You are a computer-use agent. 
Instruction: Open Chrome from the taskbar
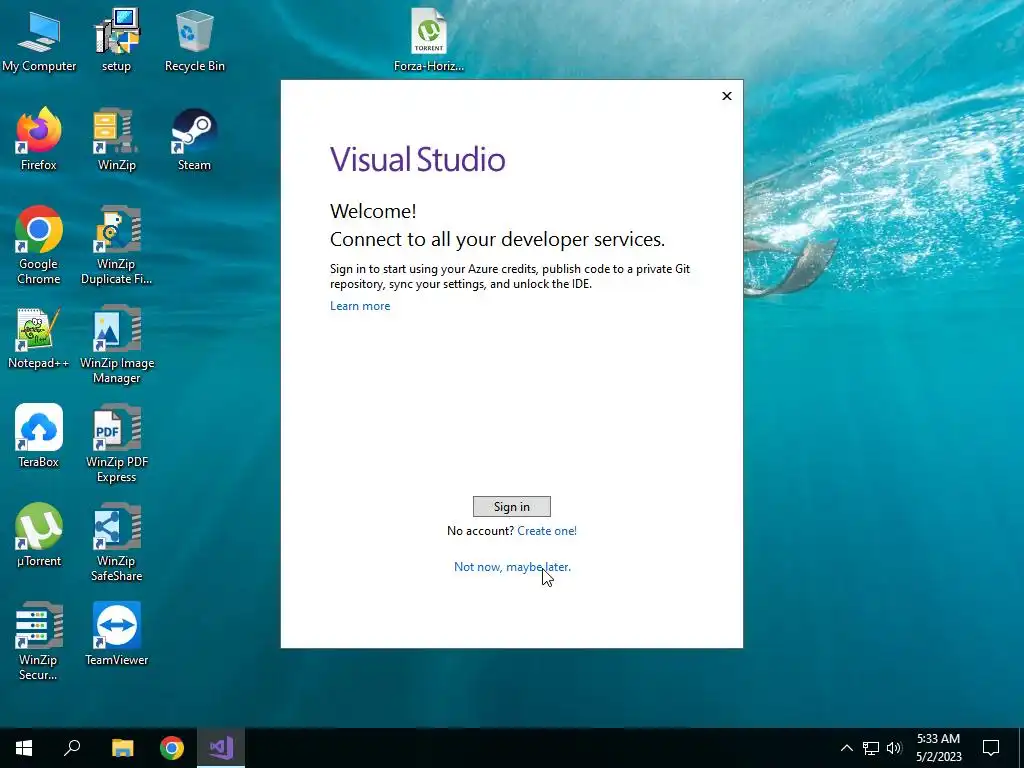click(x=172, y=748)
